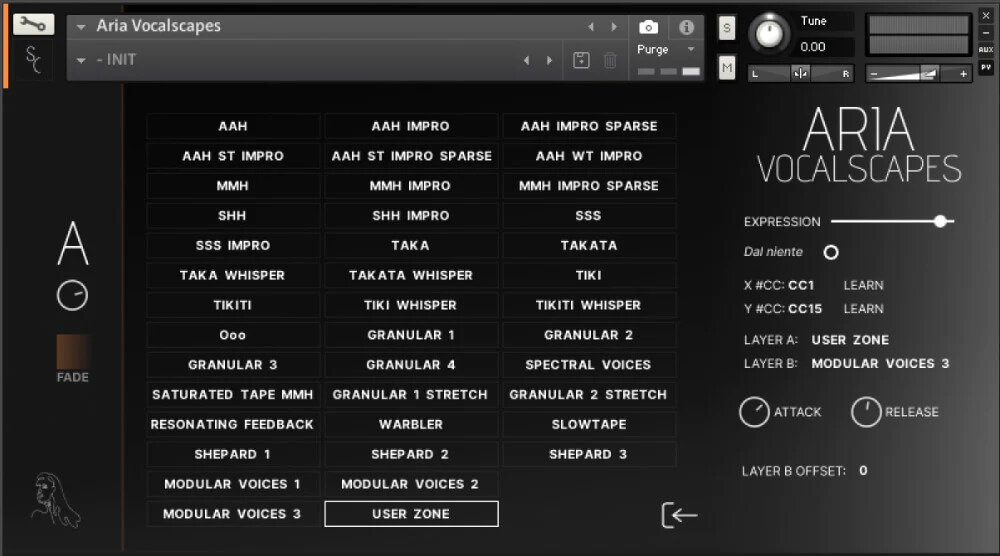
Task: Choose TIKITI WHISPER sound
Action: click(589, 305)
